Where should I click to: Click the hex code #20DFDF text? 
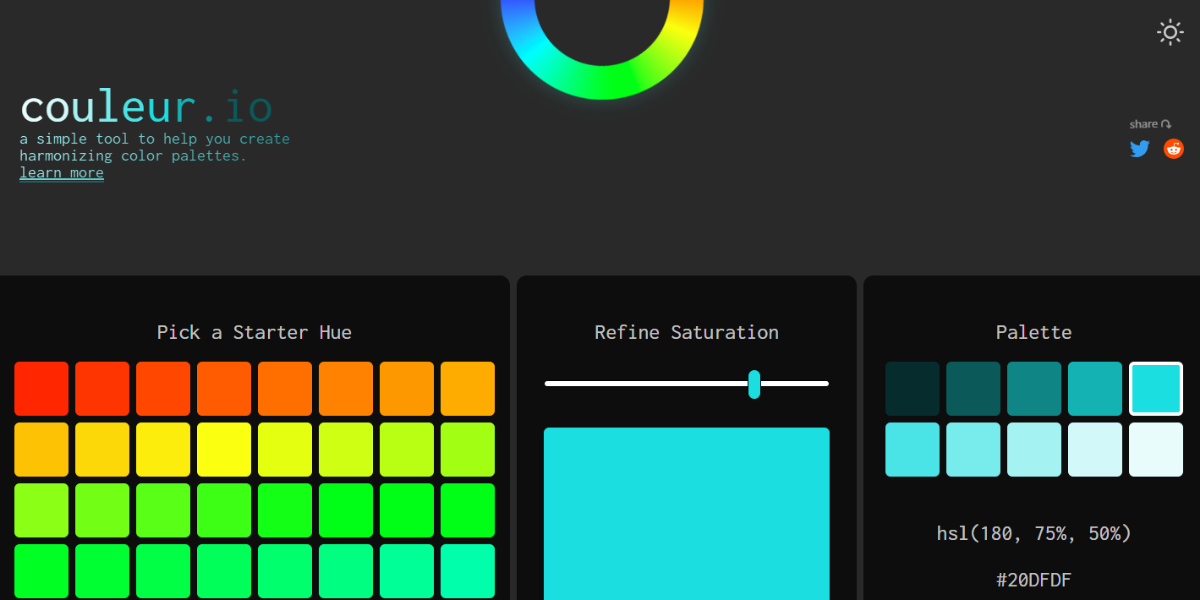click(x=1034, y=579)
